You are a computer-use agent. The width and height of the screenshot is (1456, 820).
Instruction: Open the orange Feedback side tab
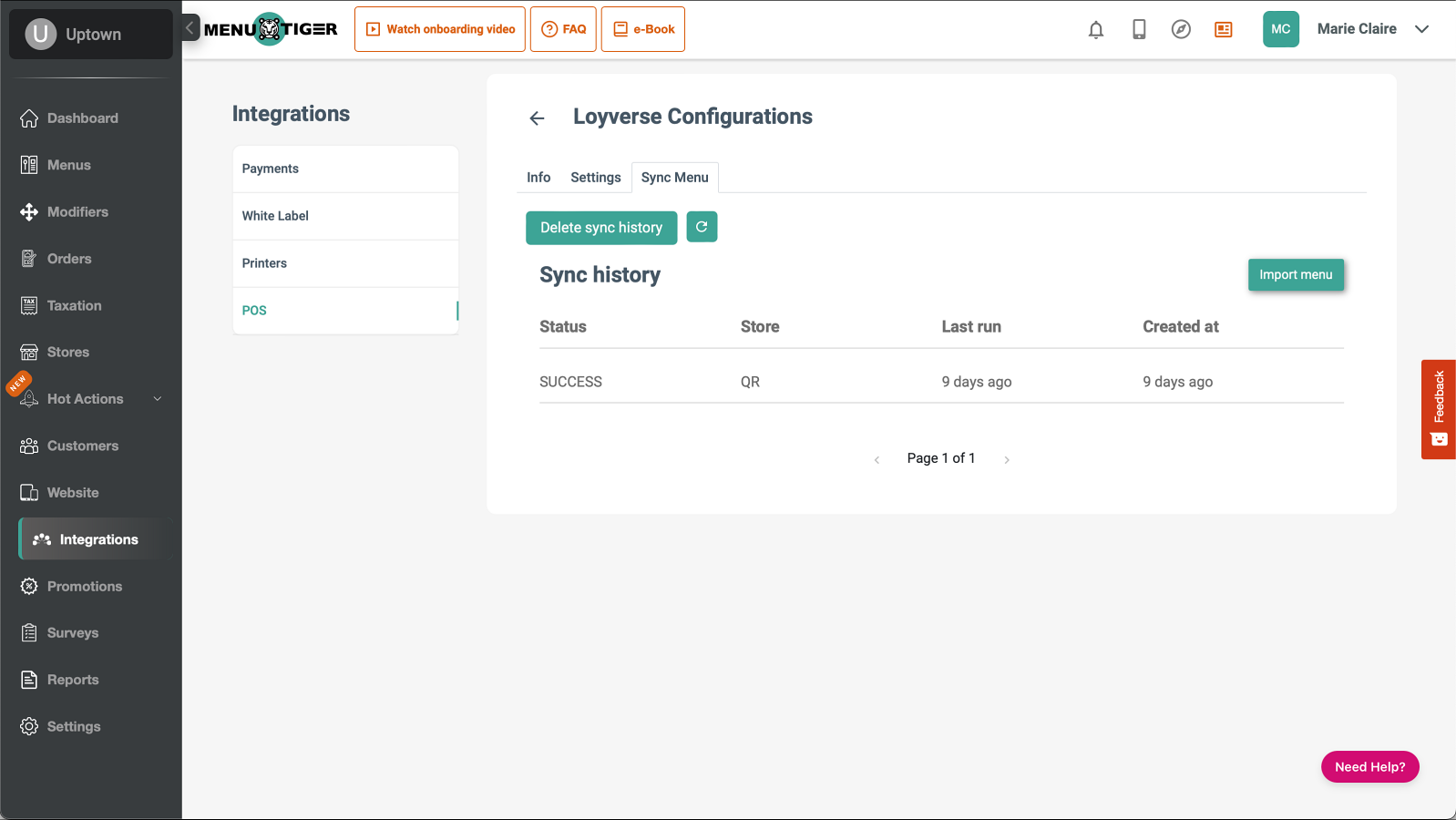pyautogui.click(x=1439, y=409)
